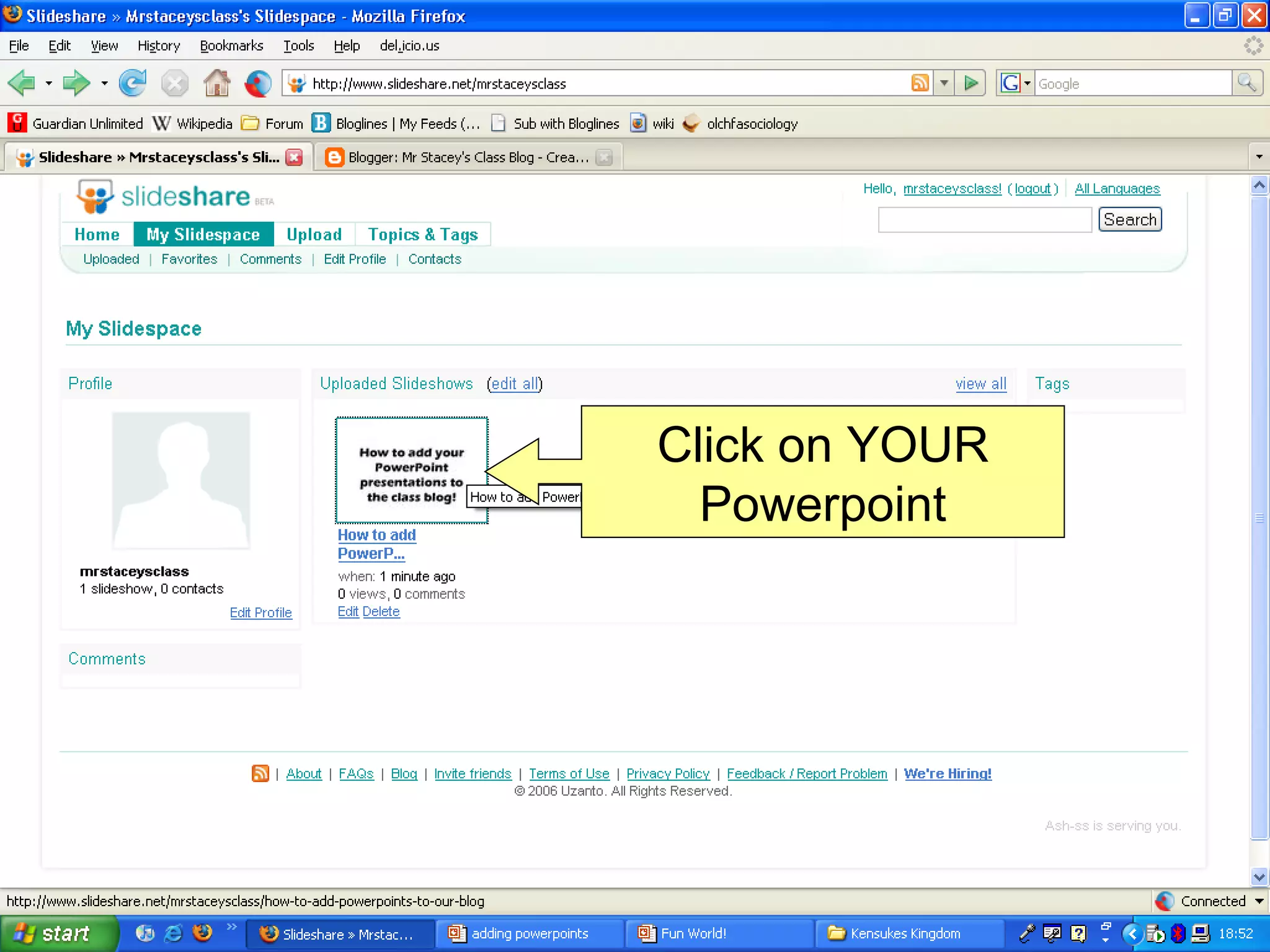
Task: Open the Back history dropdown arrow
Action: pyautogui.click(x=48, y=83)
